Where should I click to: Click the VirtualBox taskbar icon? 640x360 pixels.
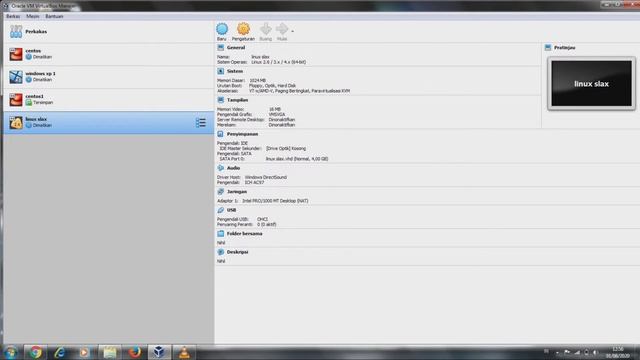point(159,352)
